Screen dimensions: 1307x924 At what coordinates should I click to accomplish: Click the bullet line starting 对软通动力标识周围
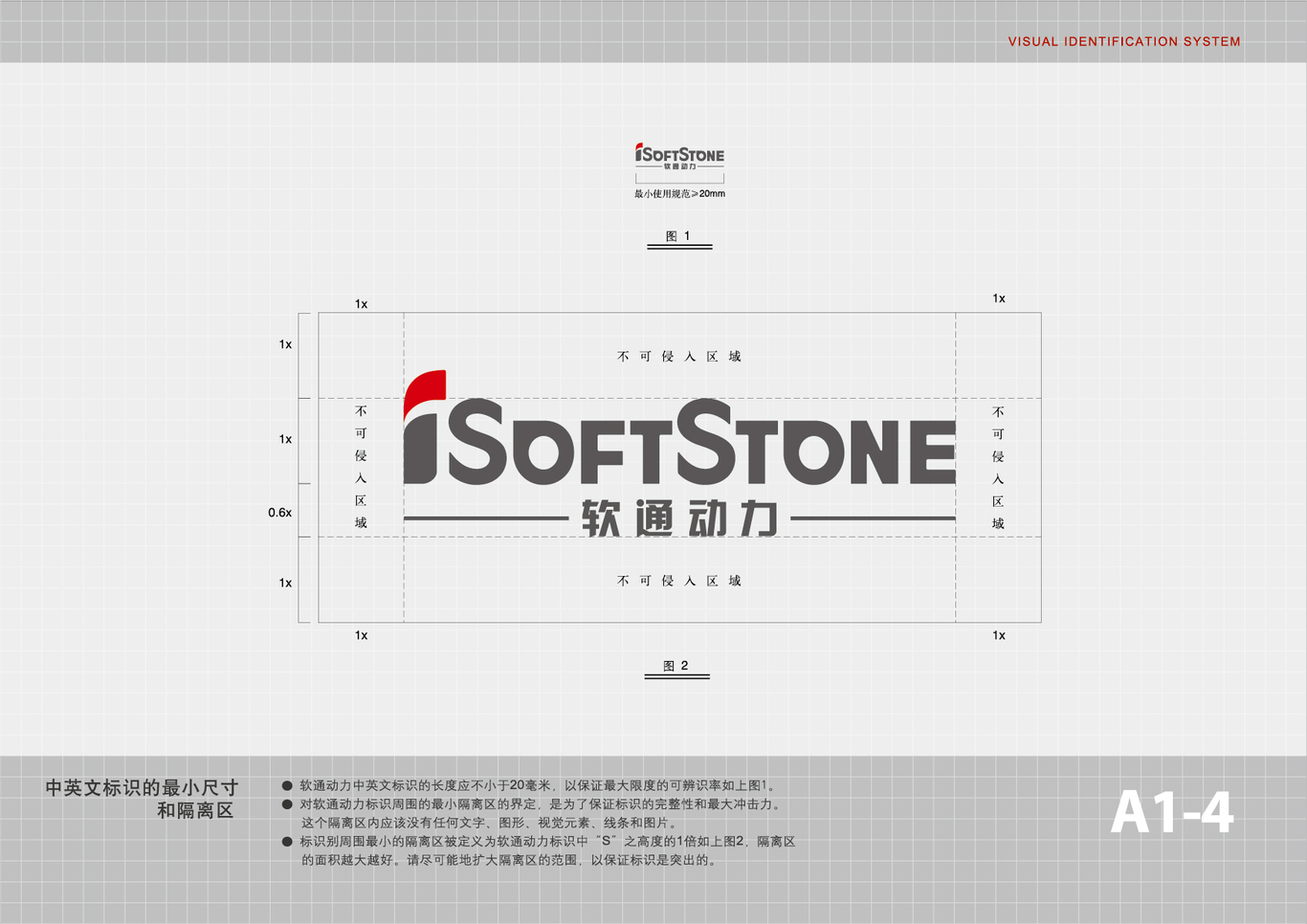point(532,804)
